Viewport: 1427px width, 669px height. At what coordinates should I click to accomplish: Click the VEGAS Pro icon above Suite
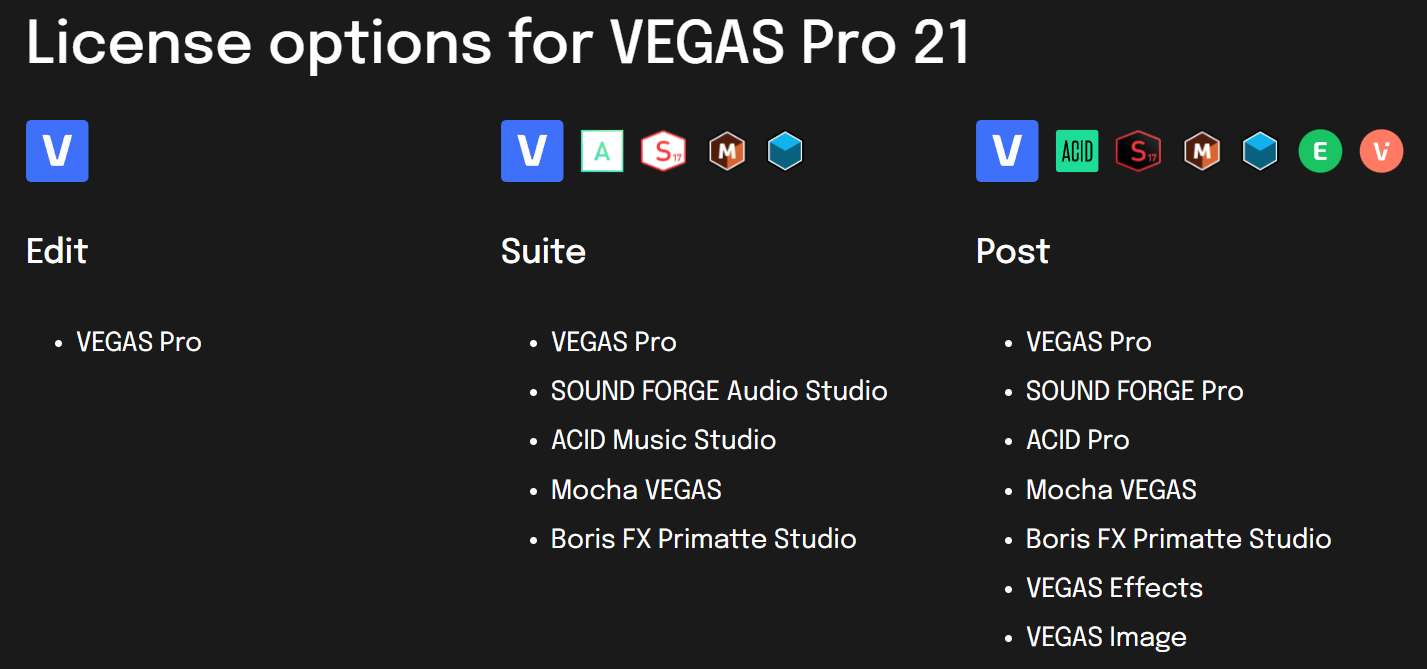coord(532,151)
